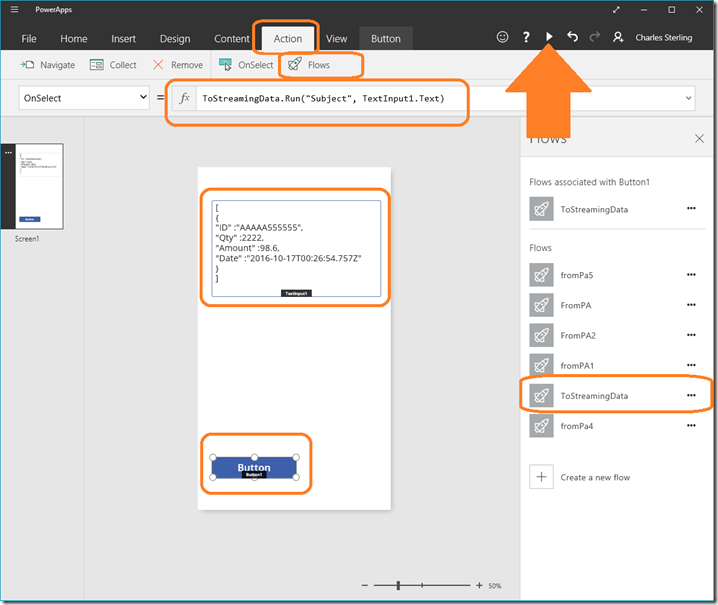Close the Flows panel
The width and height of the screenshot is (718, 605).
coord(699,139)
